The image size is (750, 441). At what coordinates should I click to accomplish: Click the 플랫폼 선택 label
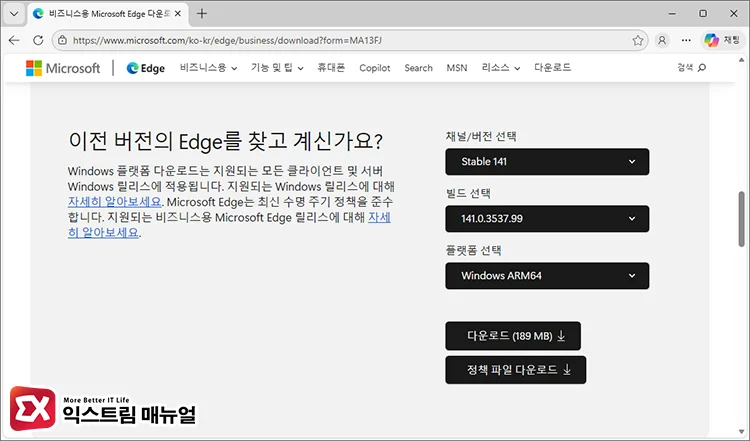tap(473, 250)
